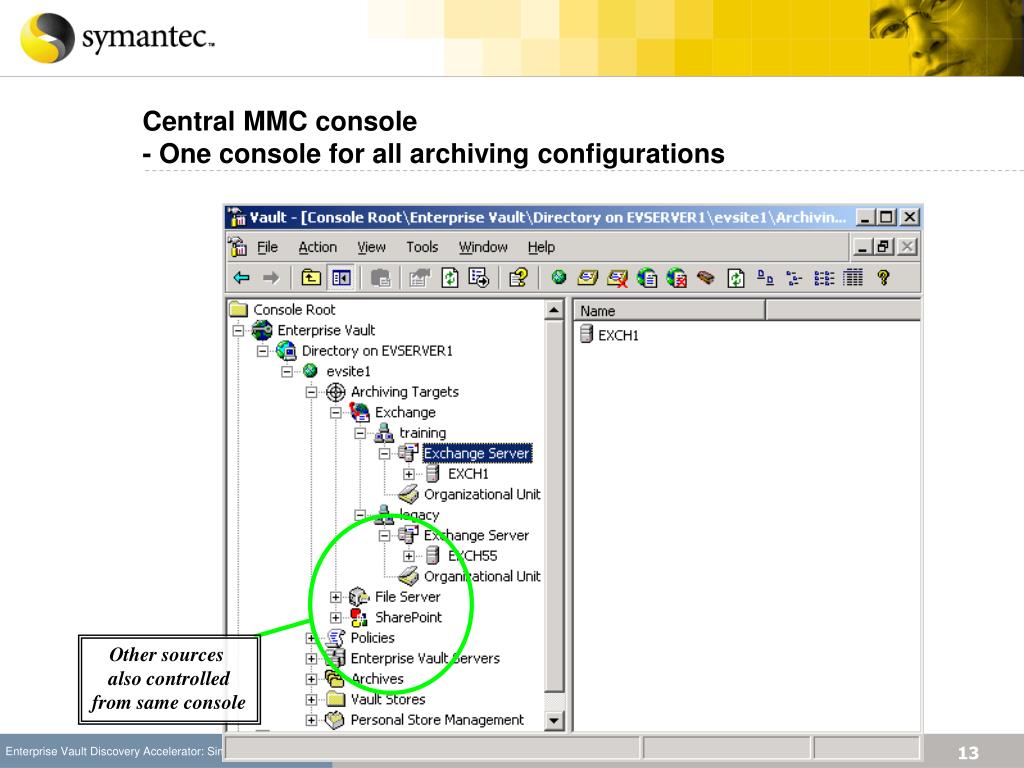The height and width of the screenshot is (768, 1024).
Task: Open the File menu
Action: pyautogui.click(x=267, y=248)
